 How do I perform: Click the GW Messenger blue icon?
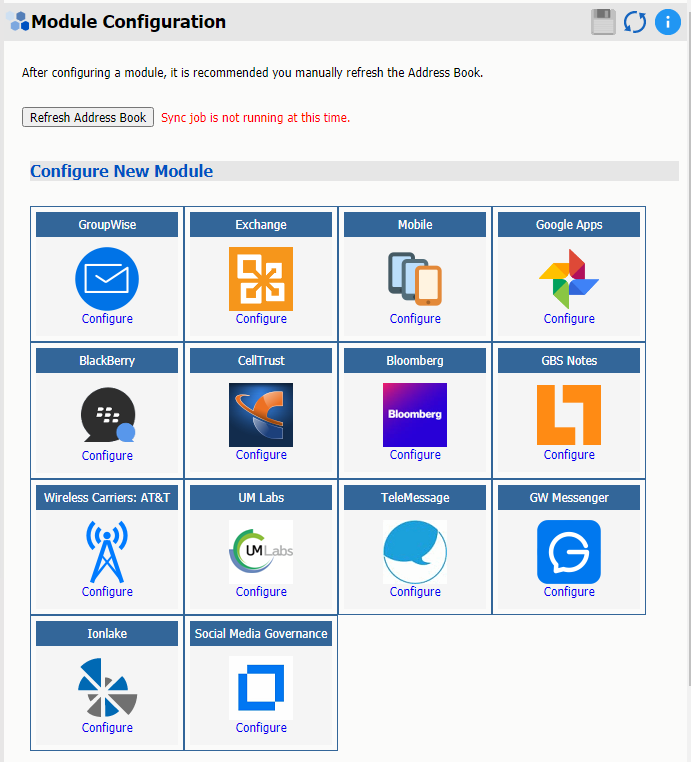click(569, 552)
